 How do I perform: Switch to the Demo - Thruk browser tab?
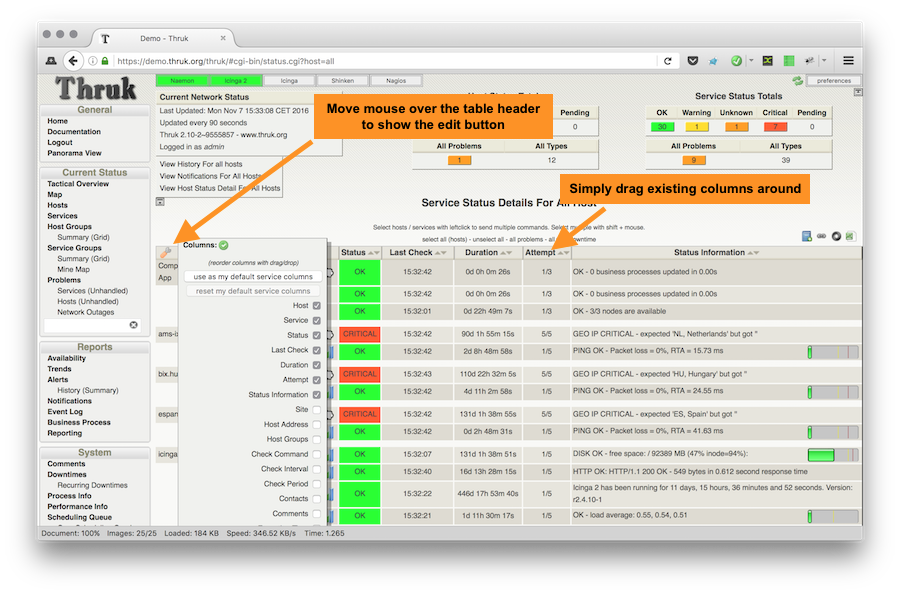(164, 38)
